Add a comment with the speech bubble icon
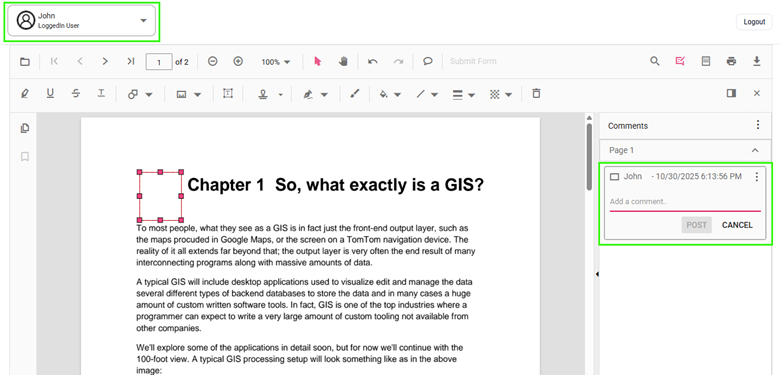This screenshot has height=375, width=780. point(427,61)
